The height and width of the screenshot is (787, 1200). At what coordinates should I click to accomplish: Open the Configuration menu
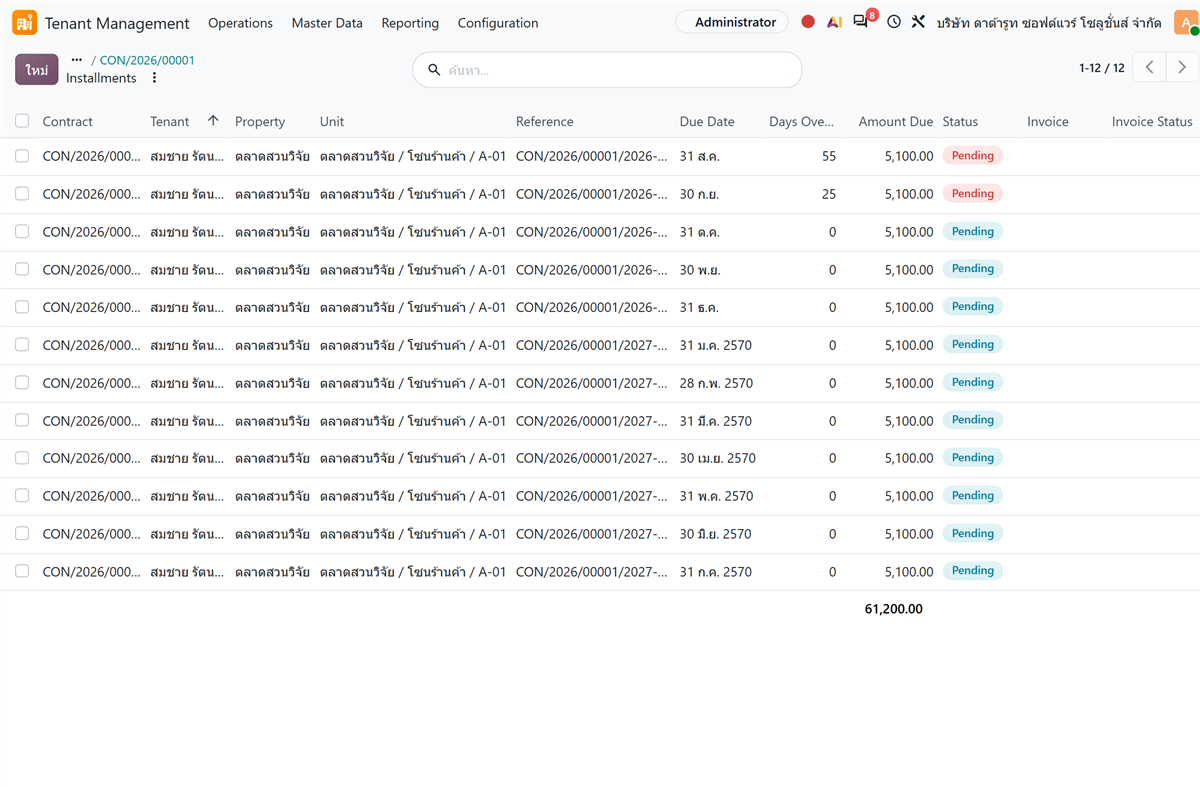[498, 23]
